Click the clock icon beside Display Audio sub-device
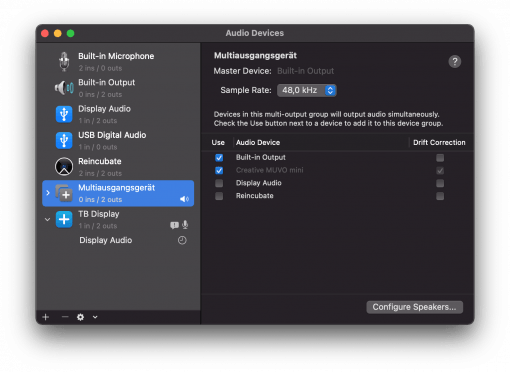 coord(182,240)
